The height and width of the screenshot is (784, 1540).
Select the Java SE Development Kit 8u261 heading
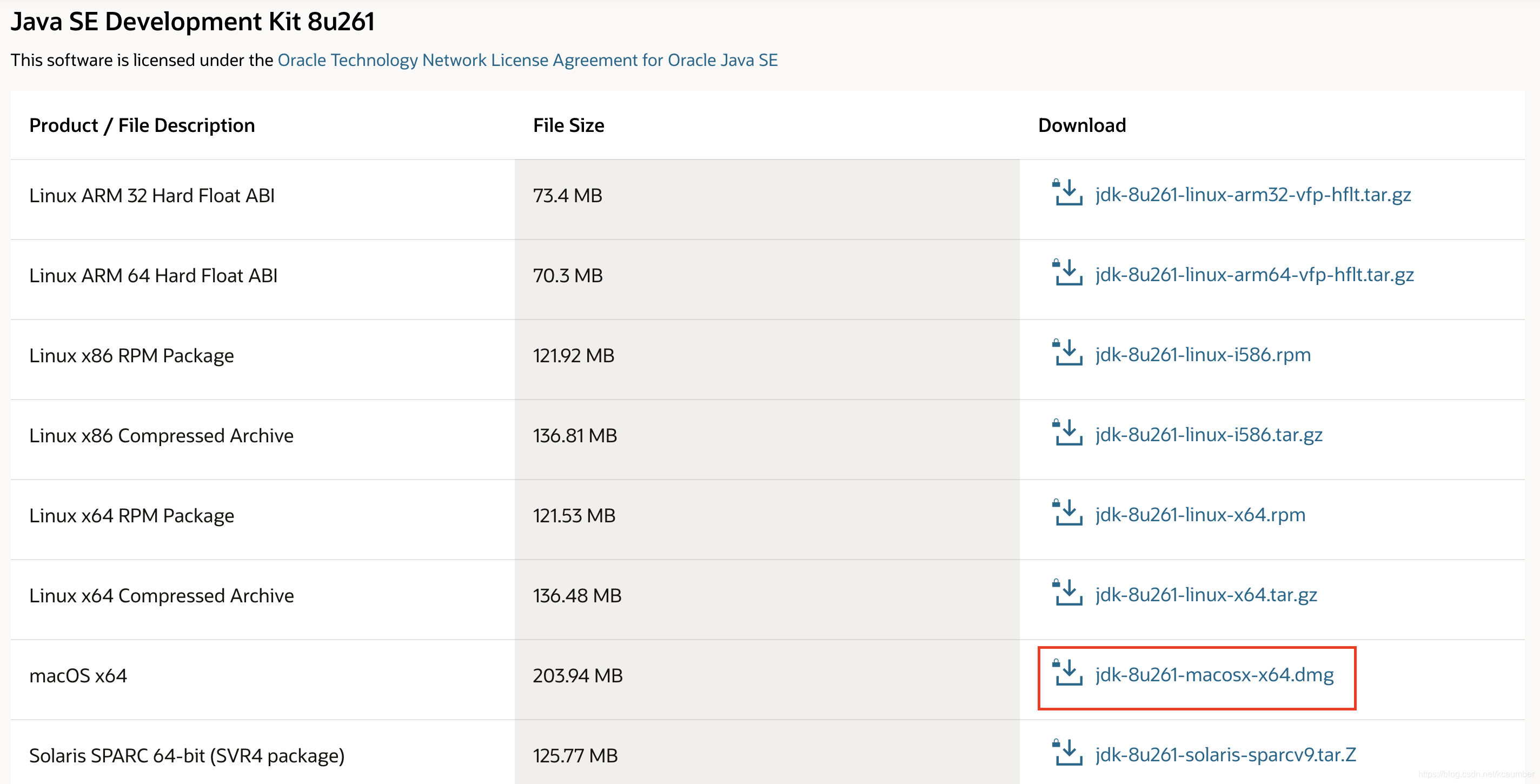click(192, 22)
